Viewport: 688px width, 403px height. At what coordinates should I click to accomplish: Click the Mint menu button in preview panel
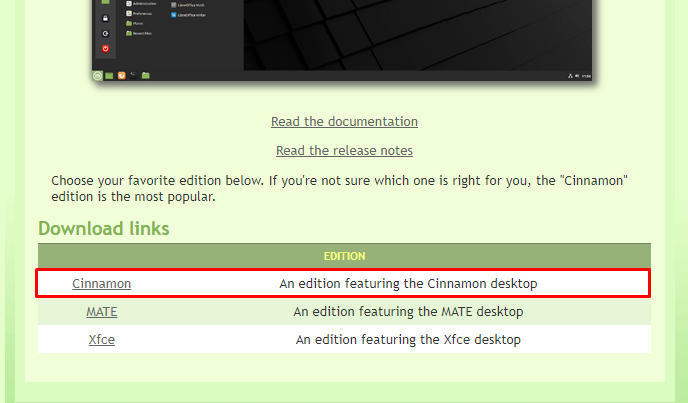pos(97,76)
